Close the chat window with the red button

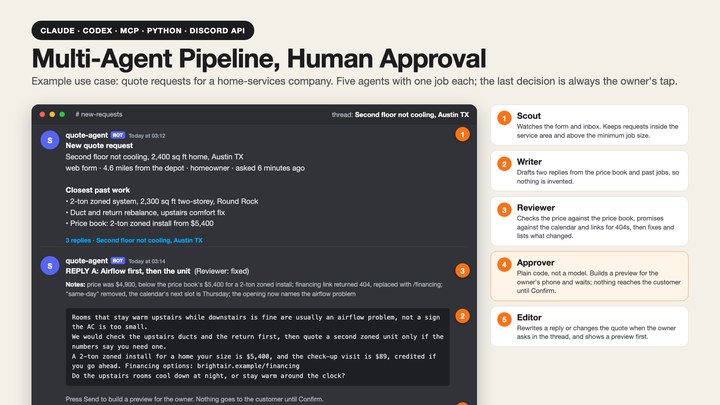[x=42, y=114]
